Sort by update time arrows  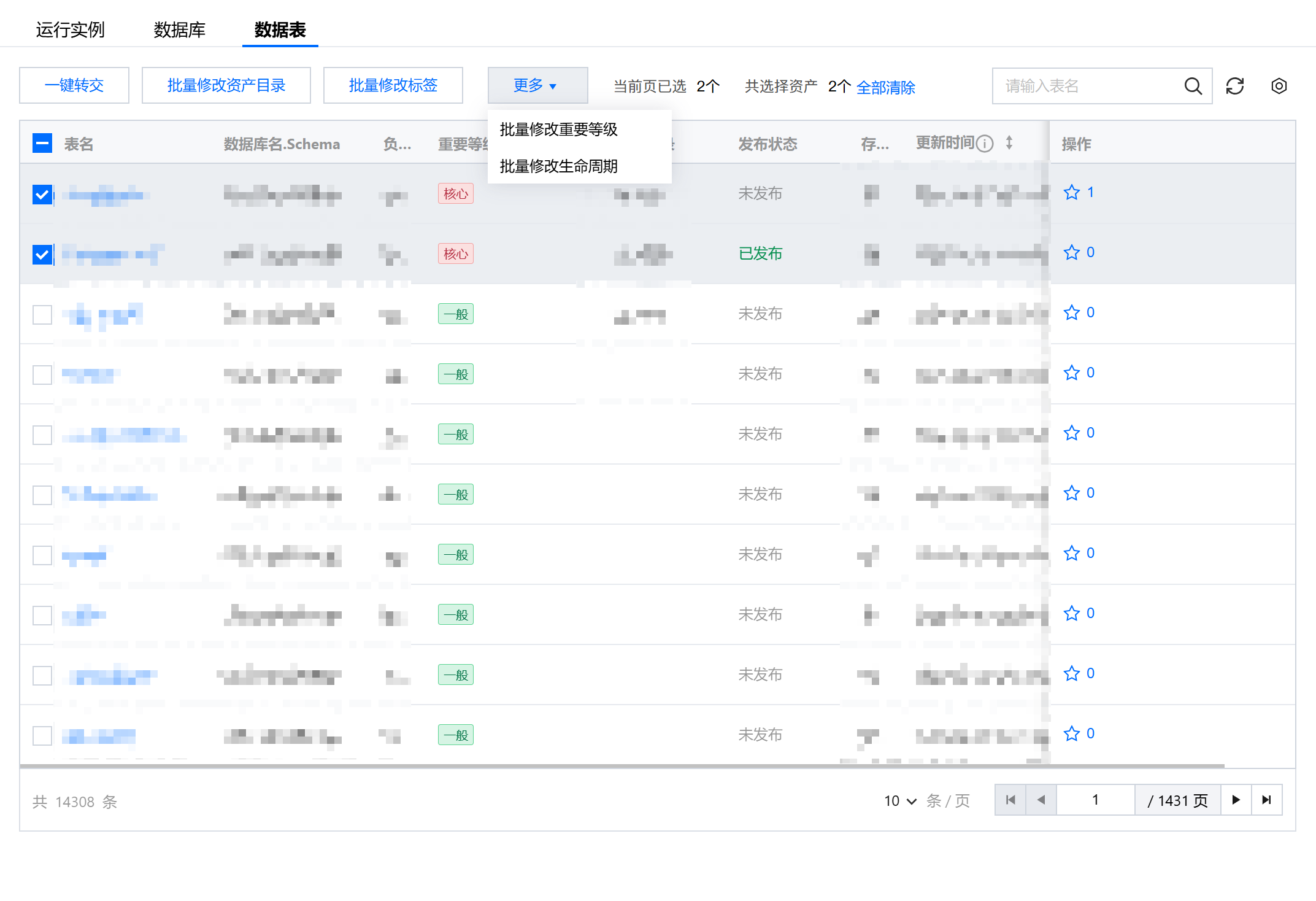click(1009, 143)
